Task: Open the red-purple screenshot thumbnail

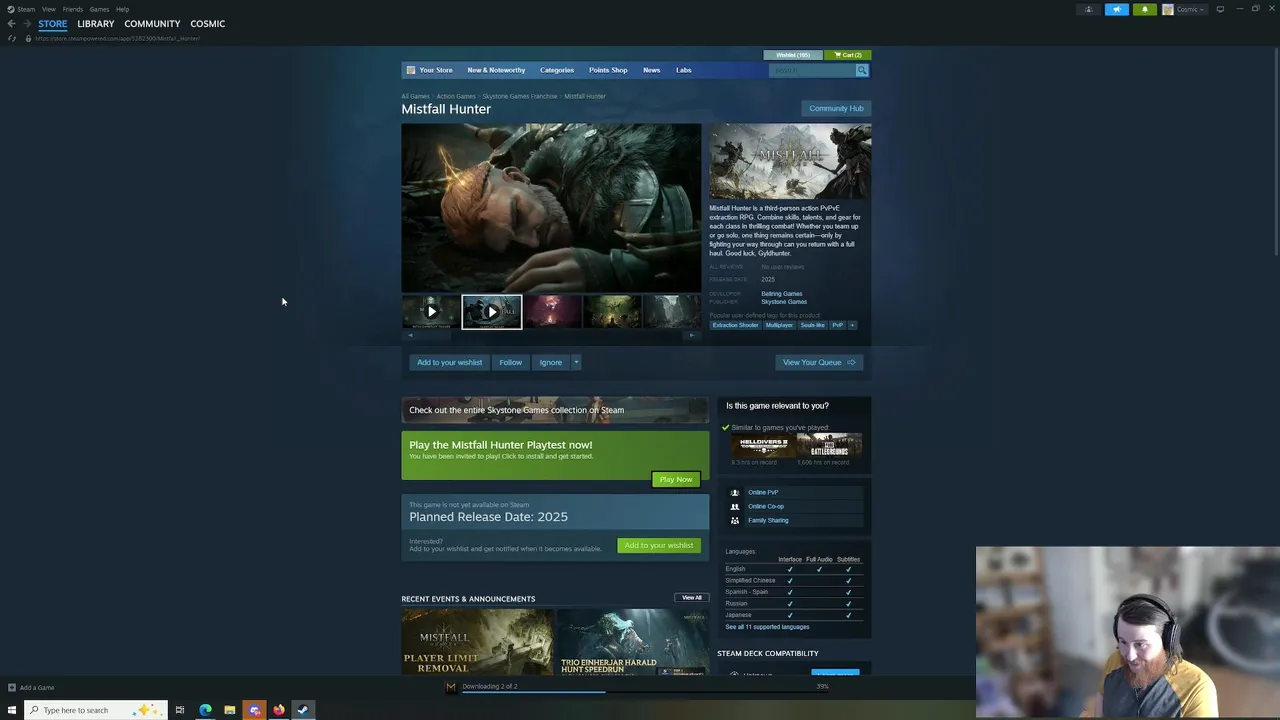Action: (x=552, y=311)
